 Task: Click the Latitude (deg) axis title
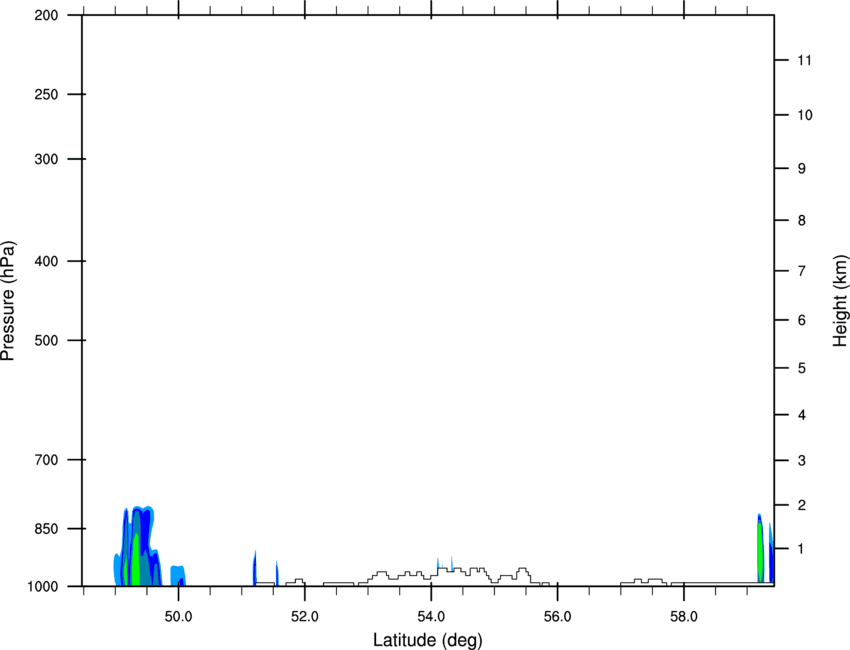click(x=427, y=640)
